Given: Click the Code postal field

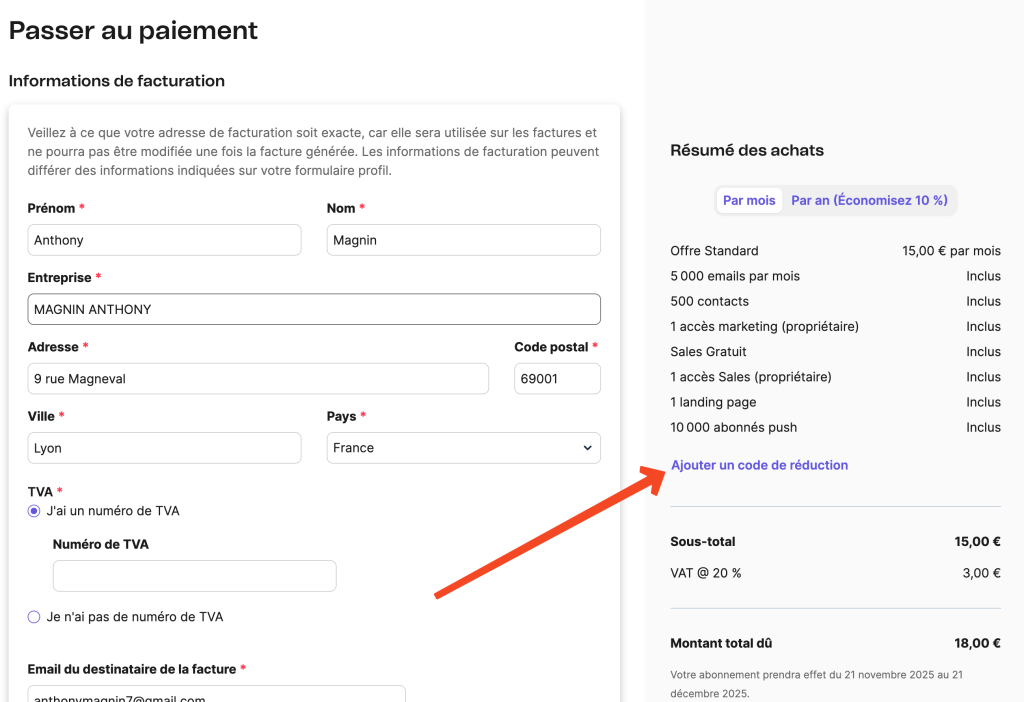Looking at the screenshot, I should (x=557, y=379).
